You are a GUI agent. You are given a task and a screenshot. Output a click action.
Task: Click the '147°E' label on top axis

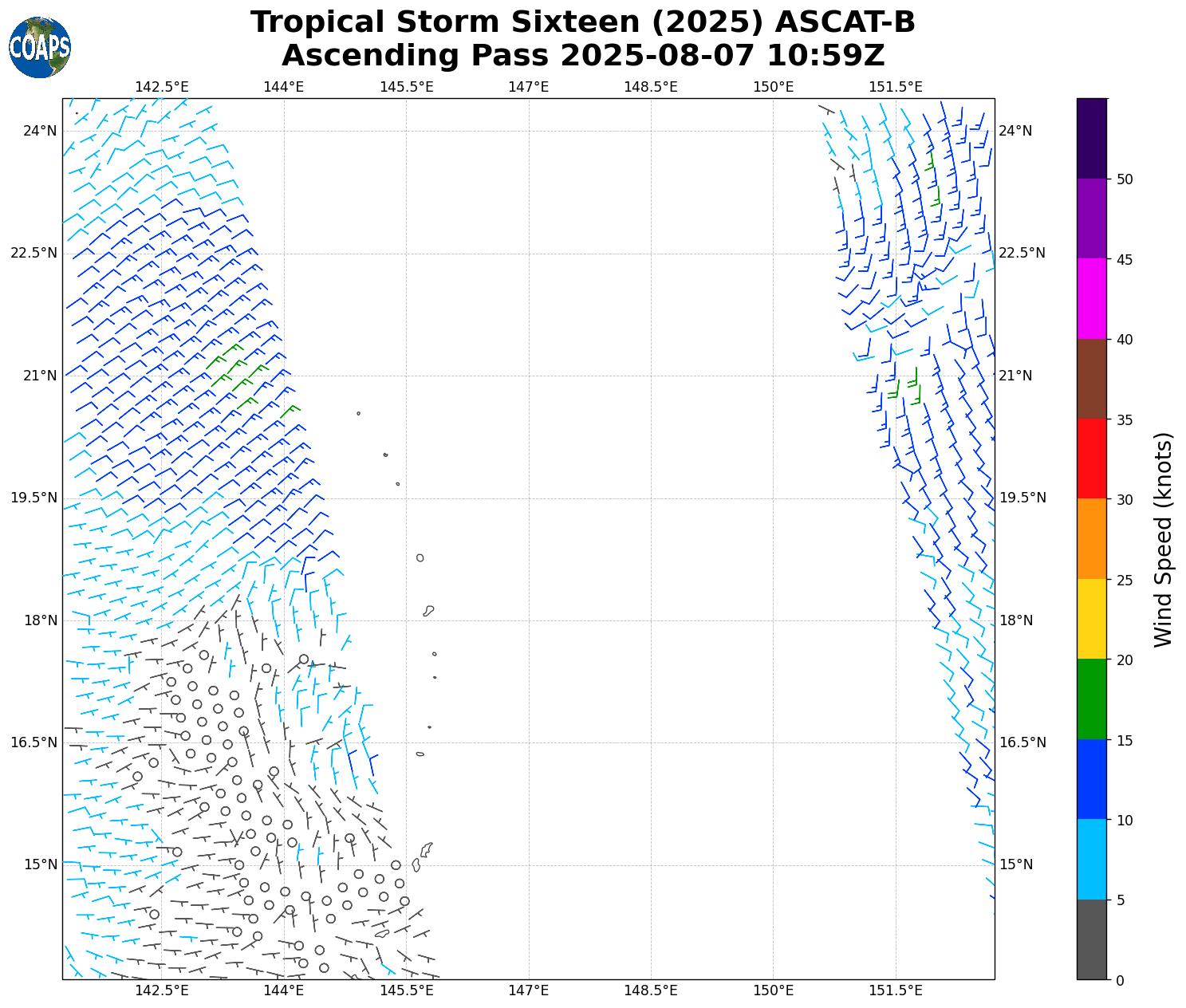pos(528,86)
